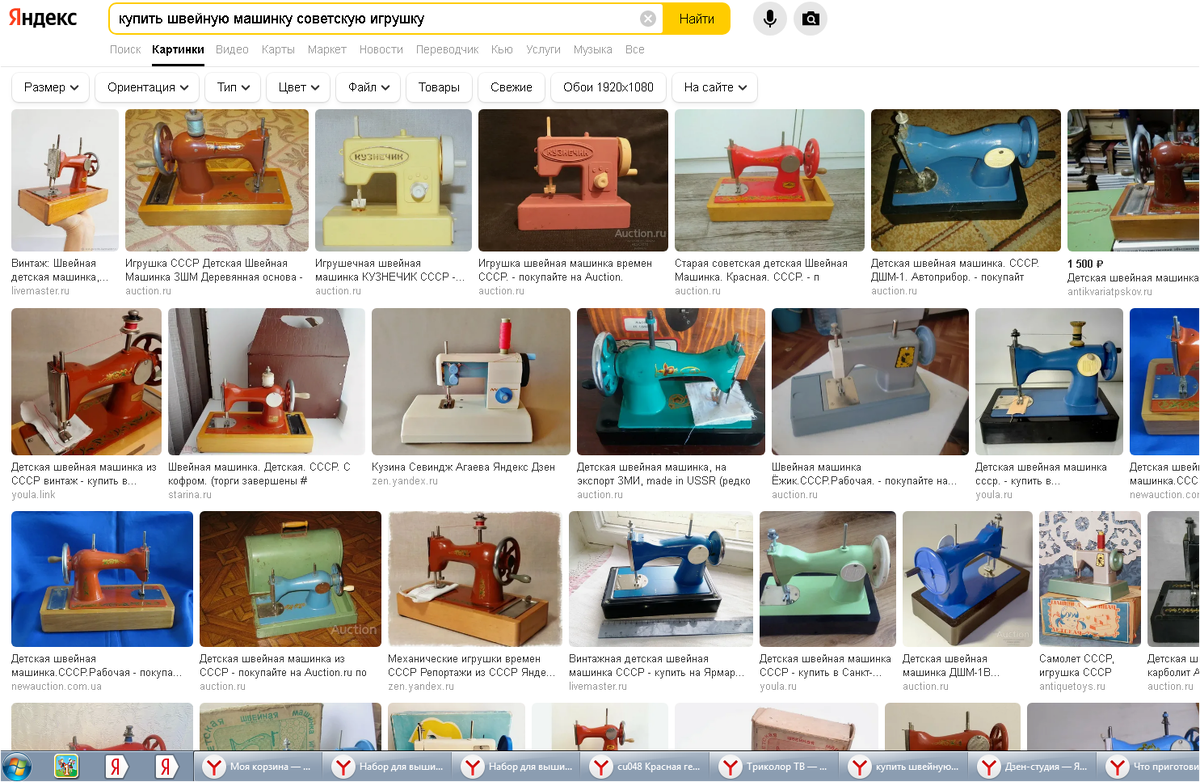The width and height of the screenshot is (1200, 782).
Task: Expand the Размер dropdown
Action: click(50, 87)
